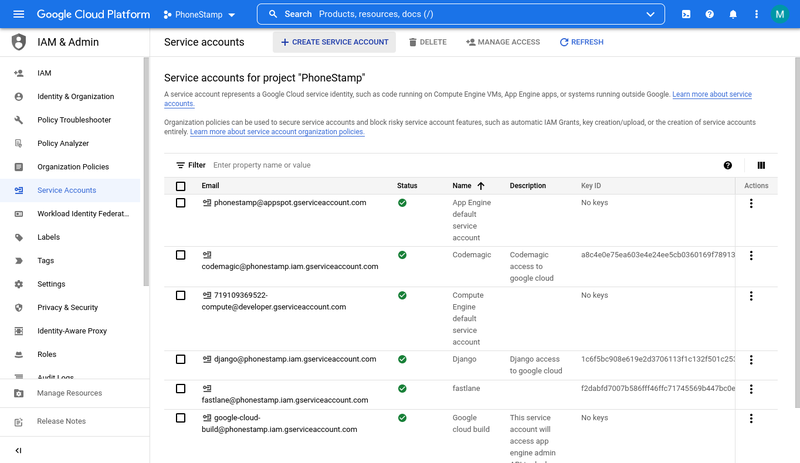
Task: Check the django account checkbox
Action: tap(181, 359)
